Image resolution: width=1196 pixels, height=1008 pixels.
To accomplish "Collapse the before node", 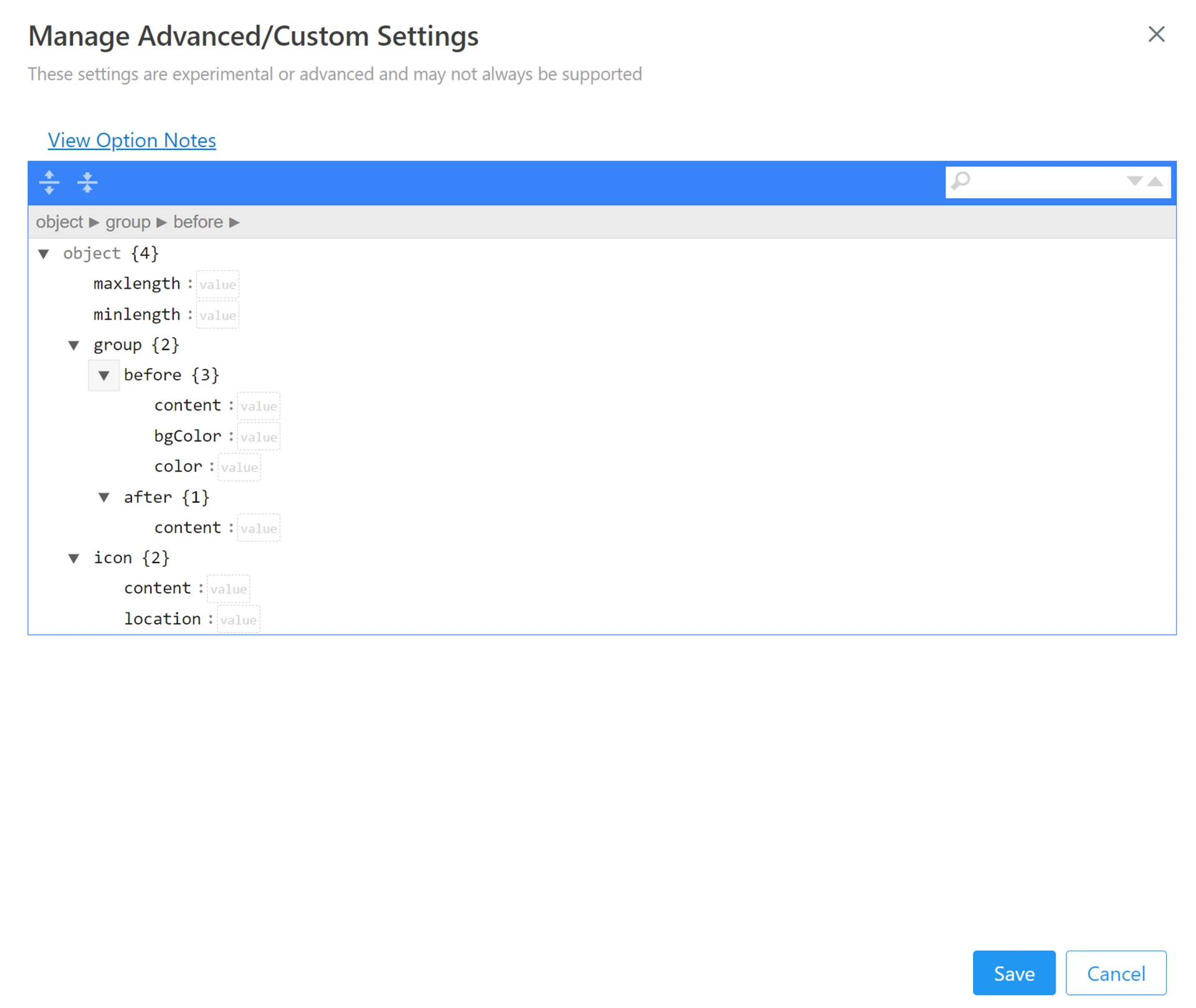I will point(104,375).
